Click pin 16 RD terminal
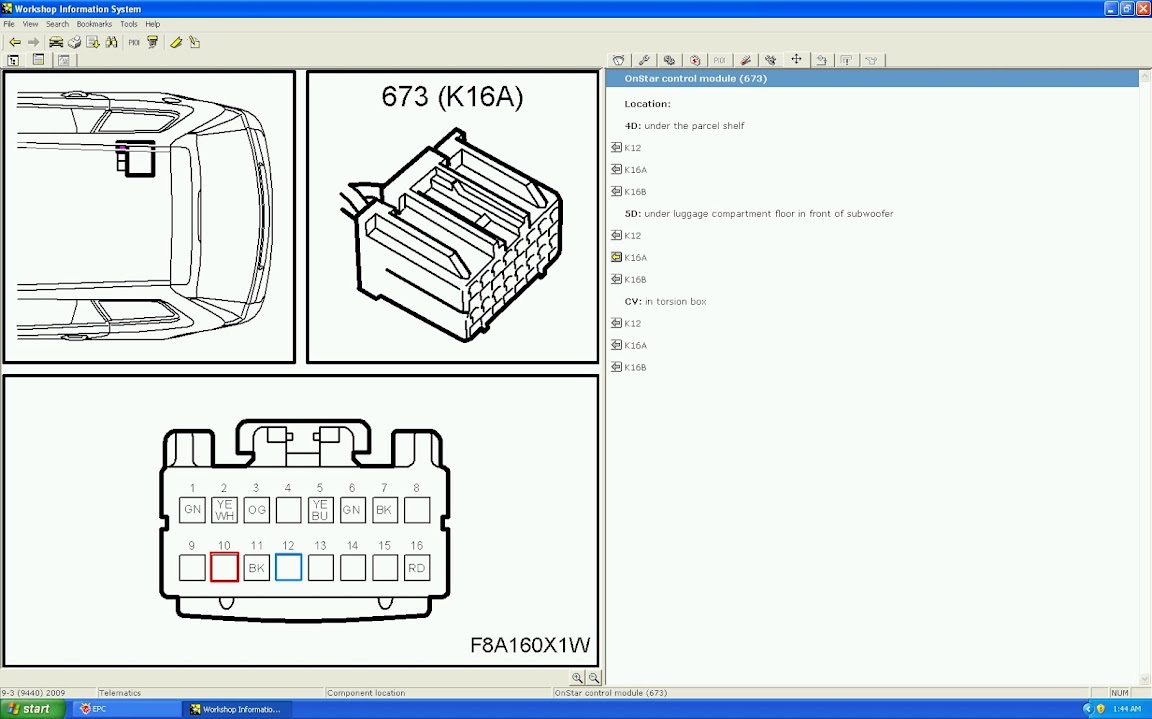 (x=417, y=568)
